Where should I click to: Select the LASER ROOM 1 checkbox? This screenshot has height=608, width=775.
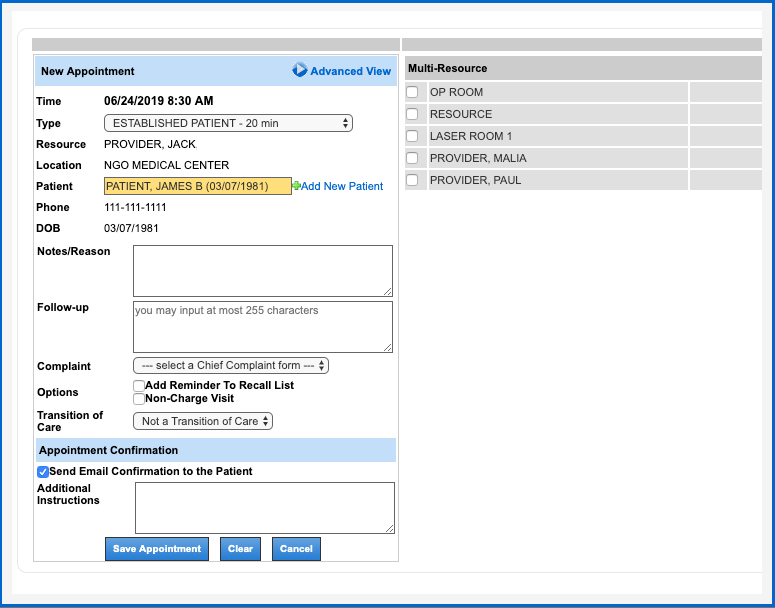coord(412,136)
